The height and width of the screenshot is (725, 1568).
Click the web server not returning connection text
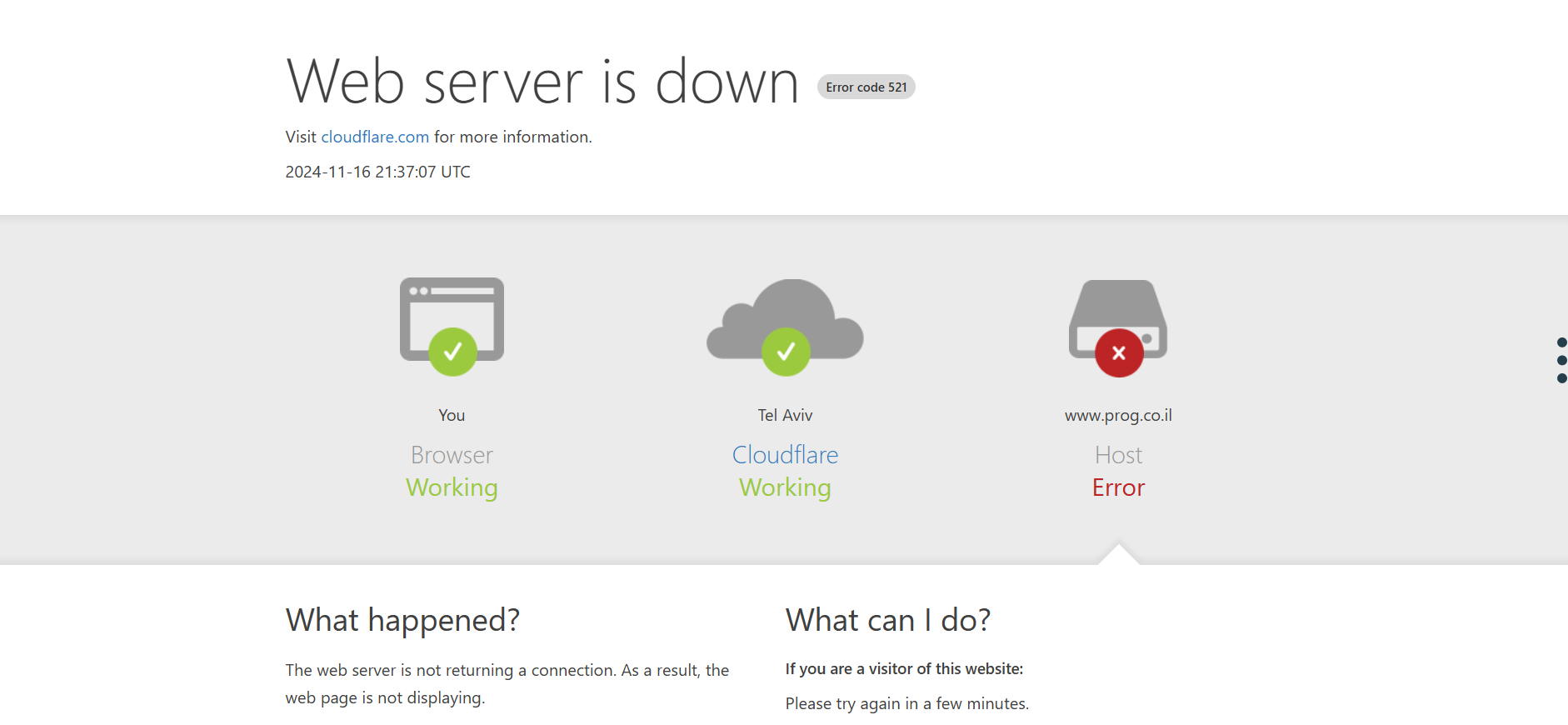pyautogui.click(x=507, y=684)
